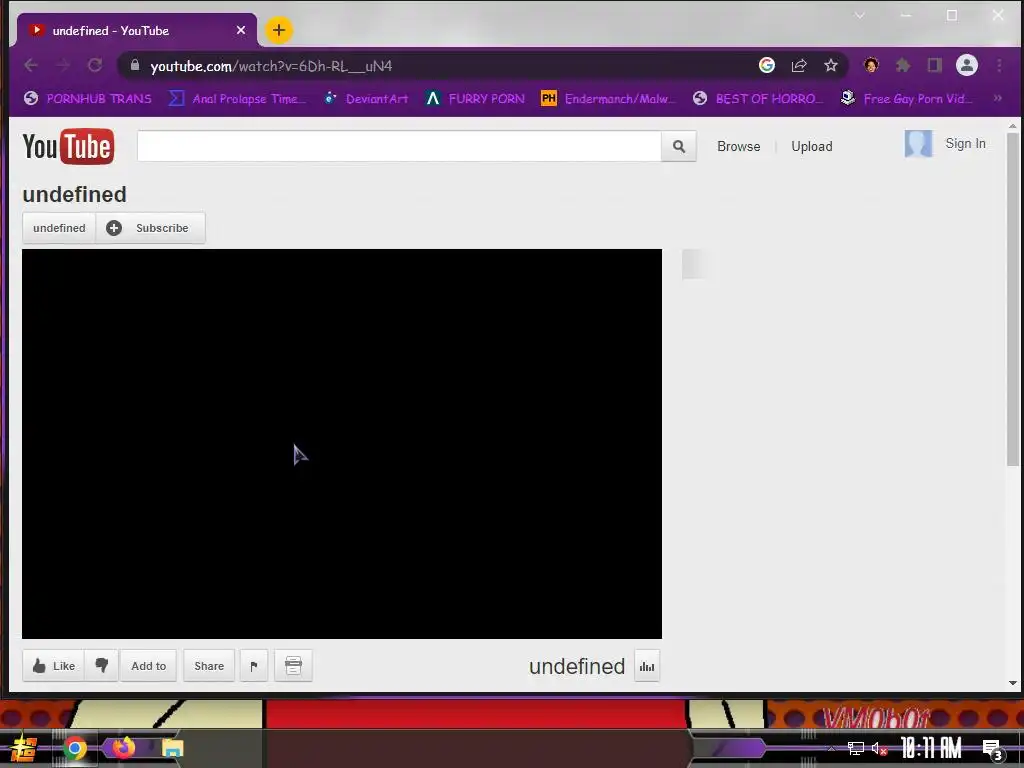
Task: View site lock information
Action: [135, 65]
